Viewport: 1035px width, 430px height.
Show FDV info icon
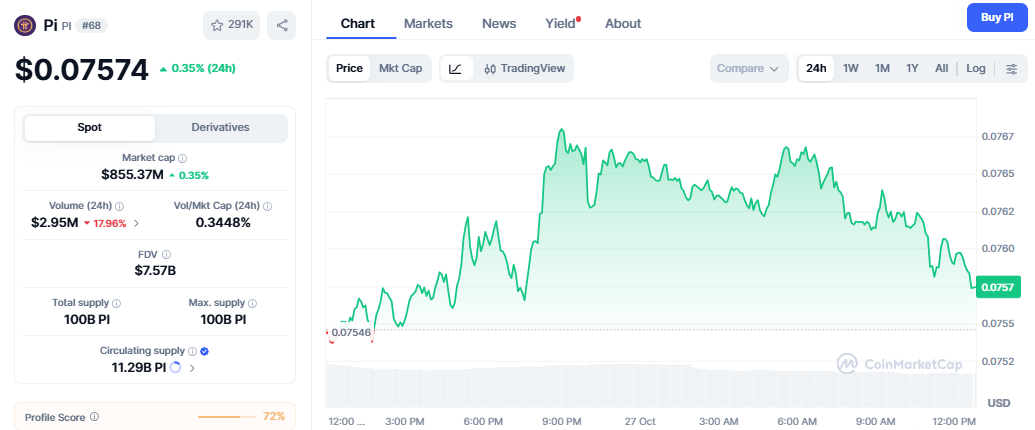click(x=166, y=254)
